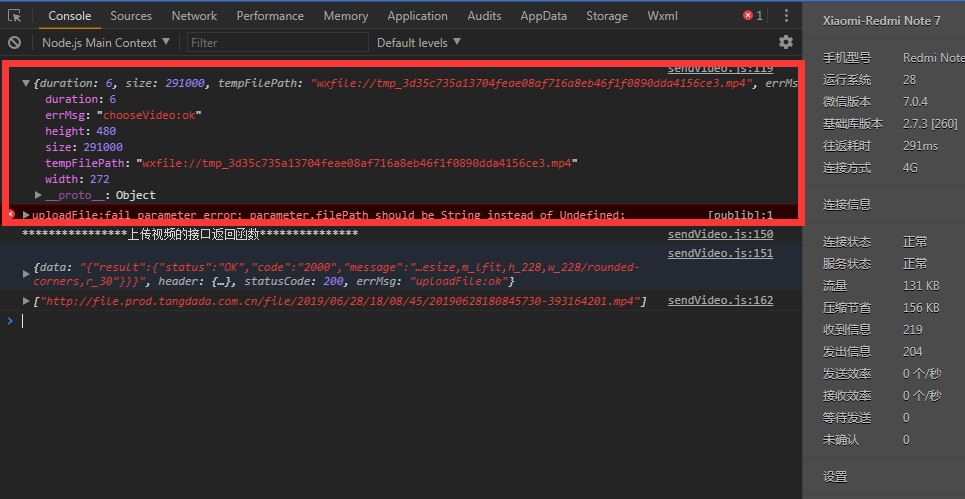Click the console Filter input field
Screen dimensions: 965x499
[x=276, y=43]
